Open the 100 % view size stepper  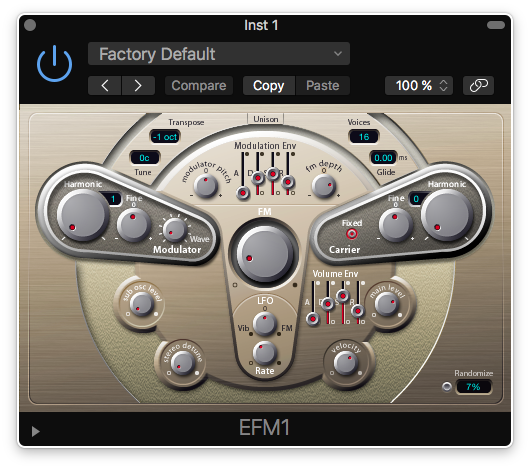(x=419, y=85)
